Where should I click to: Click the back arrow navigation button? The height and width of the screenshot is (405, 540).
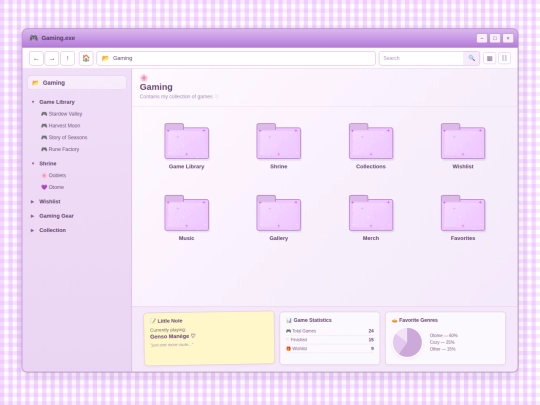pyautogui.click(x=36, y=58)
